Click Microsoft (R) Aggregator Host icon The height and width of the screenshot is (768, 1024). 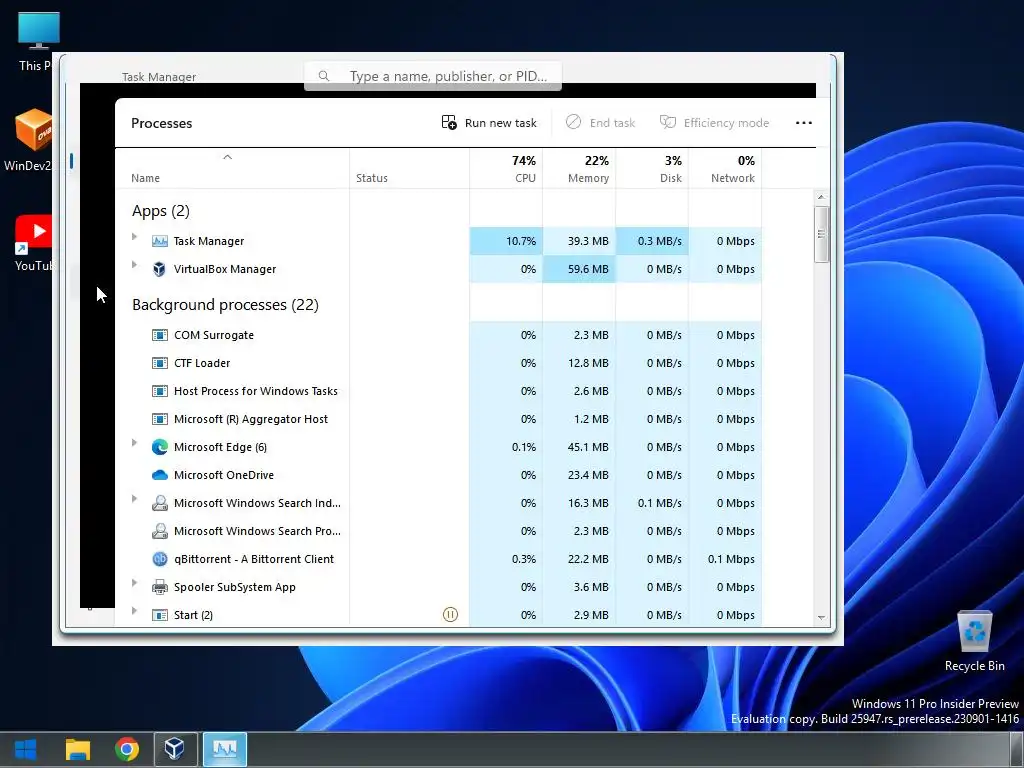point(160,419)
